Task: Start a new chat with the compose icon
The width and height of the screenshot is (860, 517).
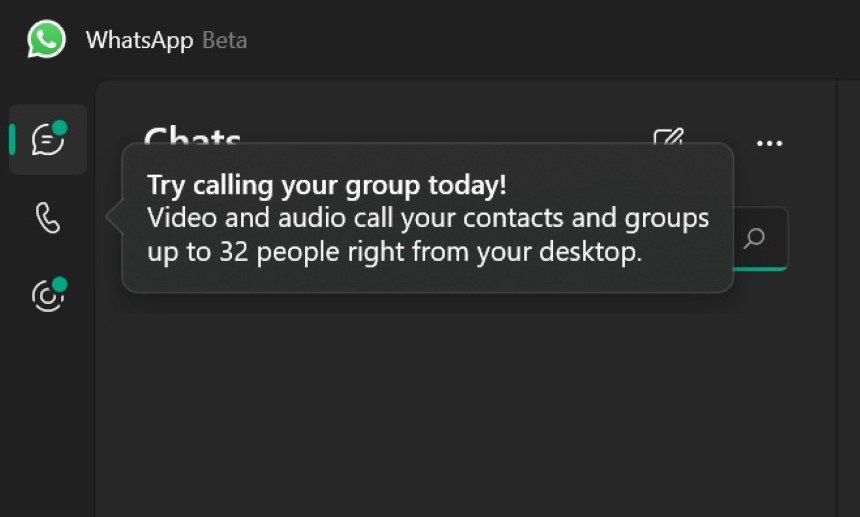Action: click(669, 137)
